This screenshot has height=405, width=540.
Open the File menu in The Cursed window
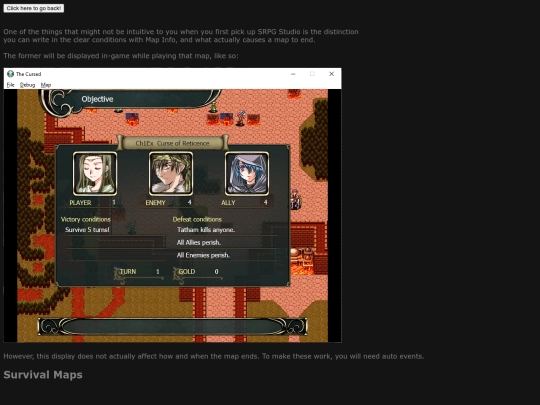coord(10,85)
